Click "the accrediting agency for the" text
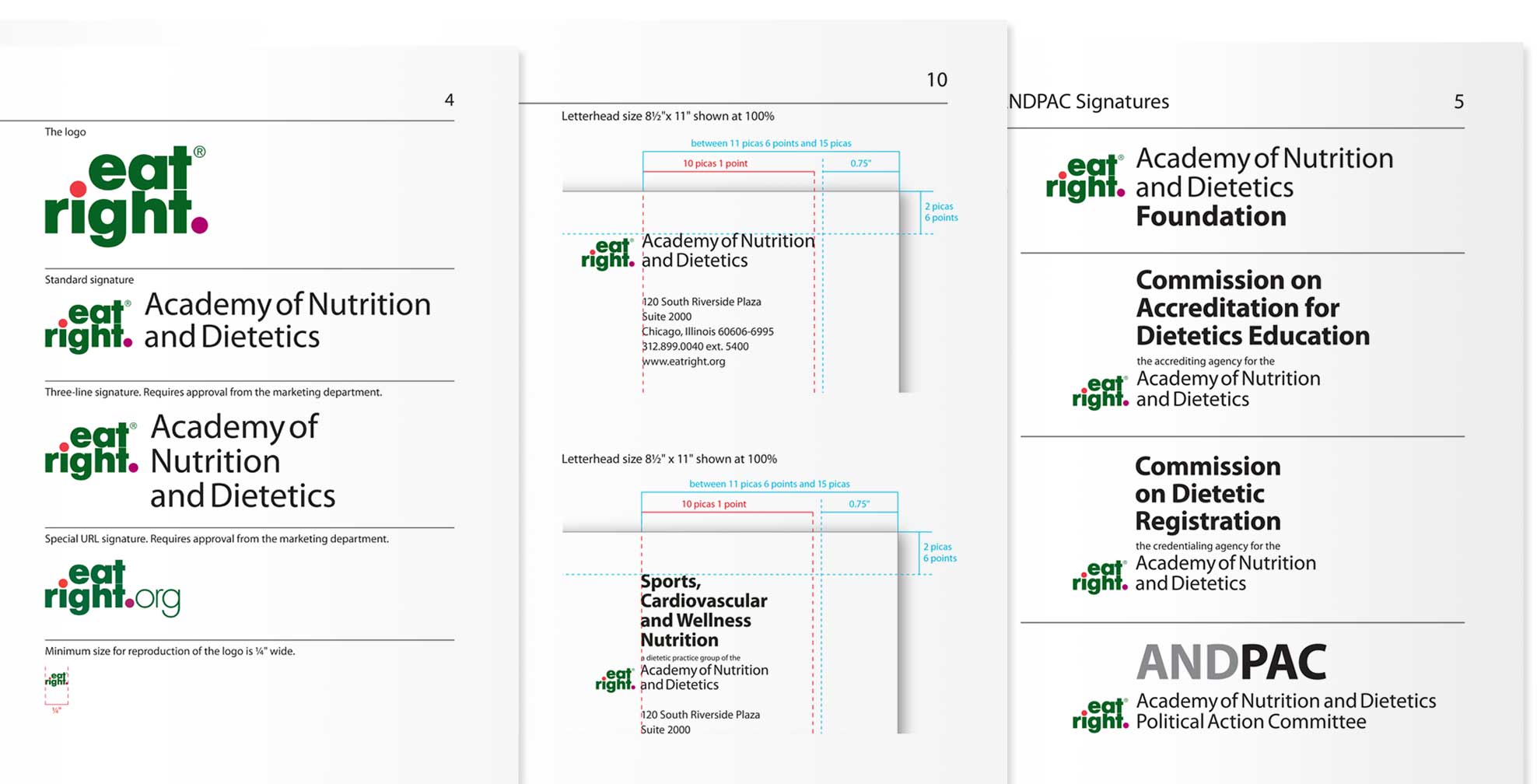Screen dimensions: 1537x784 1206,361
